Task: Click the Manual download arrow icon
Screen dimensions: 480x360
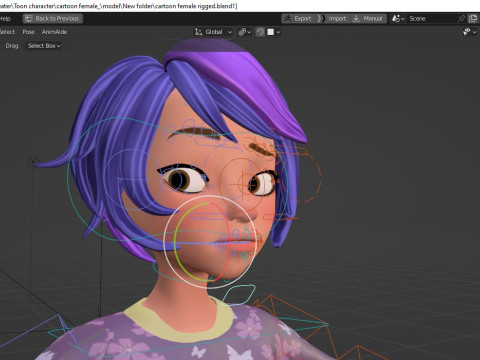Action: (356, 19)
